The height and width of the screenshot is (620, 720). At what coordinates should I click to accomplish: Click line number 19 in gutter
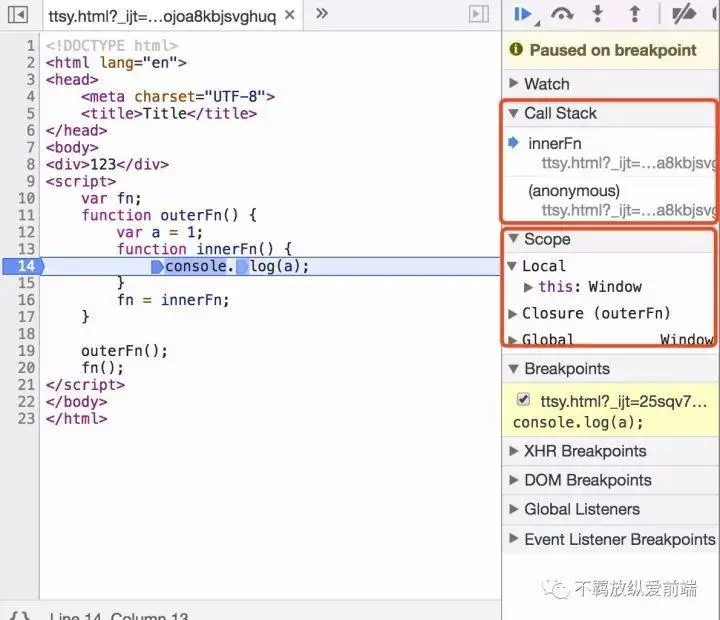(x=26, y=351)
